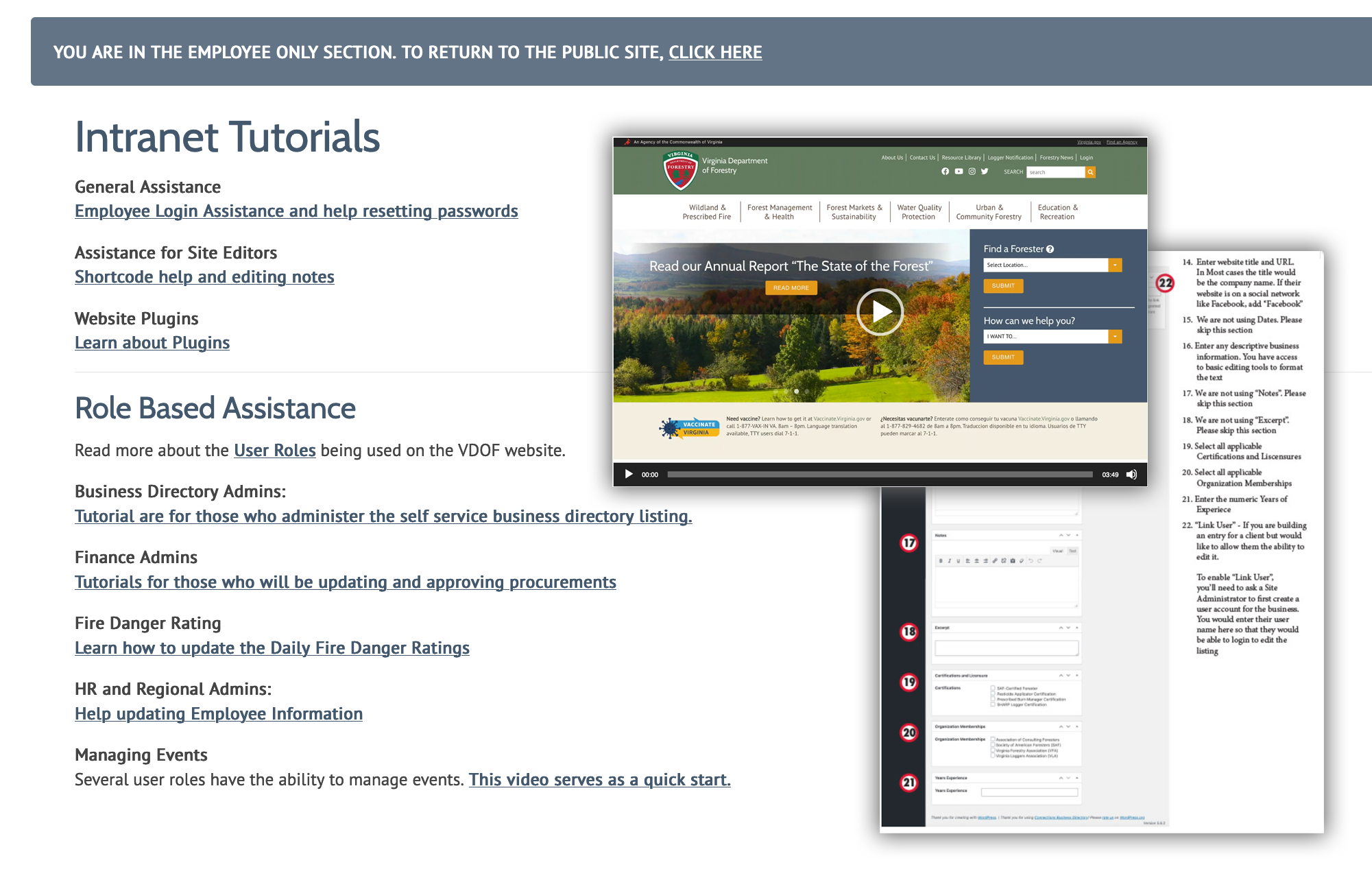1372x891 pixels.
Task: Click the help icon beside Find a Forester
Action: (1050, 249)
